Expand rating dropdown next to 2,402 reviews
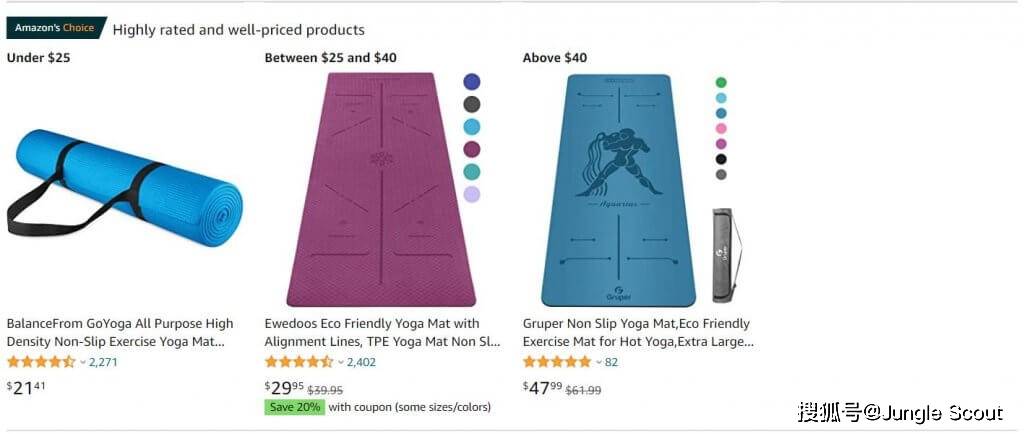Screen dimensions: 1024x434 pos(341,362)
